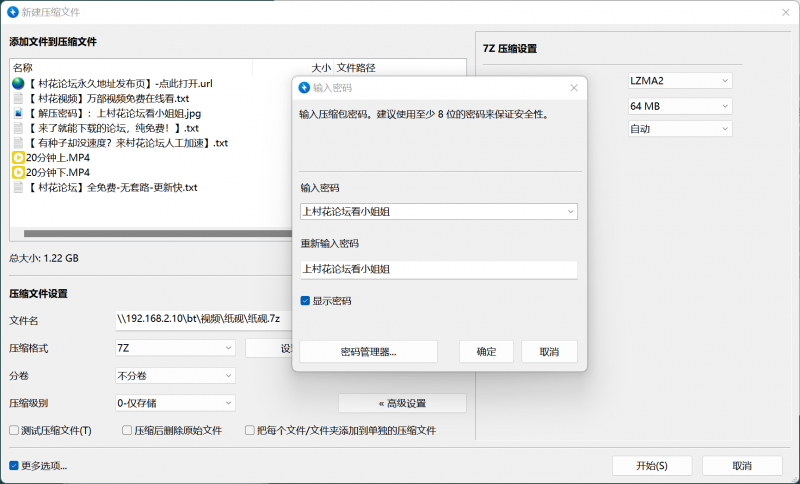800x484 pixels.
Task: Click the app icon in 输入密码 dialog title
Action: coord(305,88)
